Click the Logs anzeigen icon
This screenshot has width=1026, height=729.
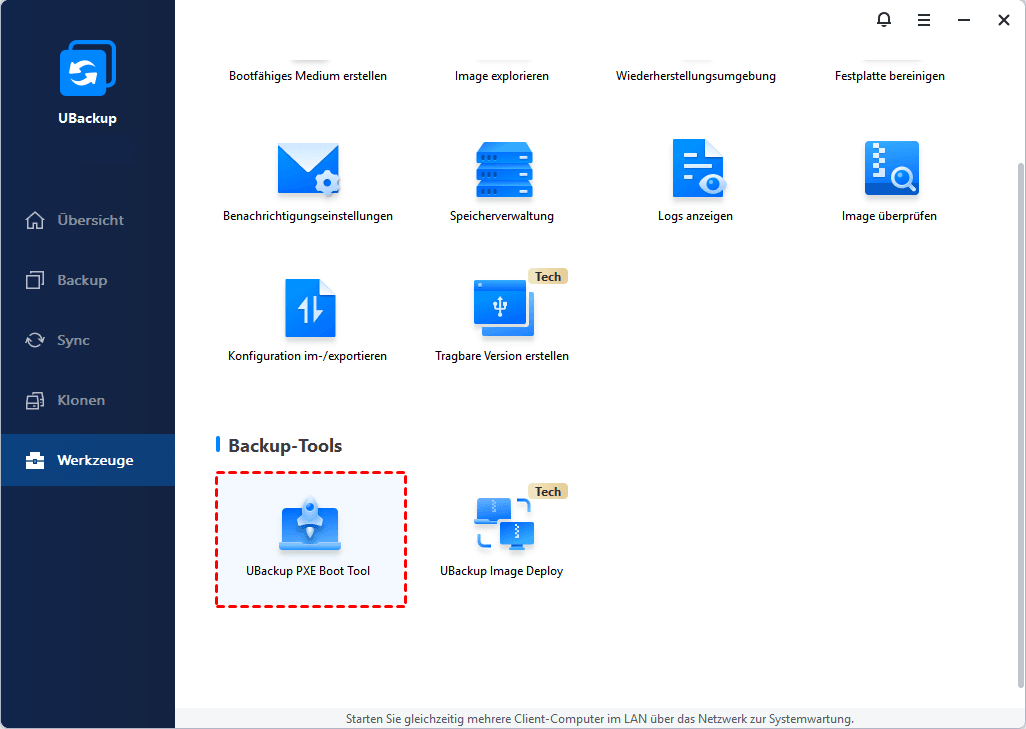point(696,170)
